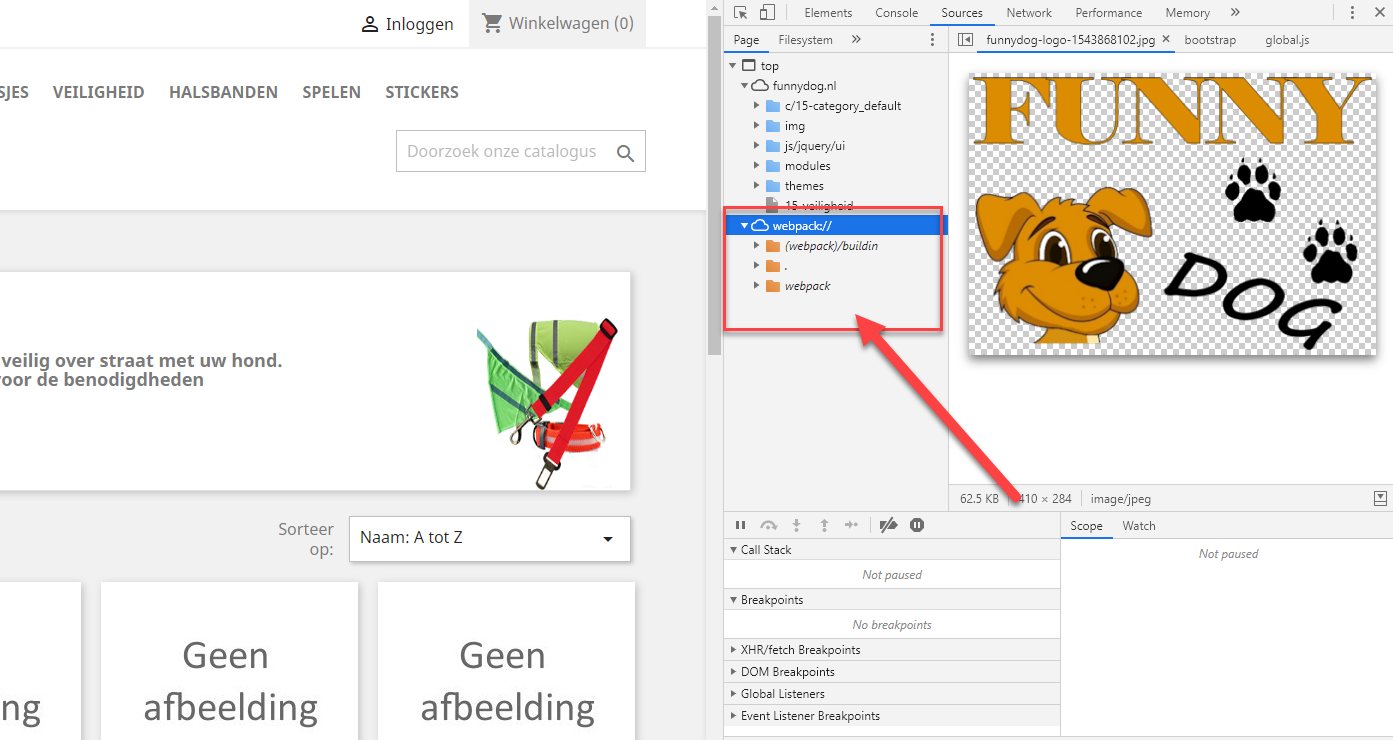Step over the next function call
Screen dimensions: 1393x740
(x=768, y=525)
